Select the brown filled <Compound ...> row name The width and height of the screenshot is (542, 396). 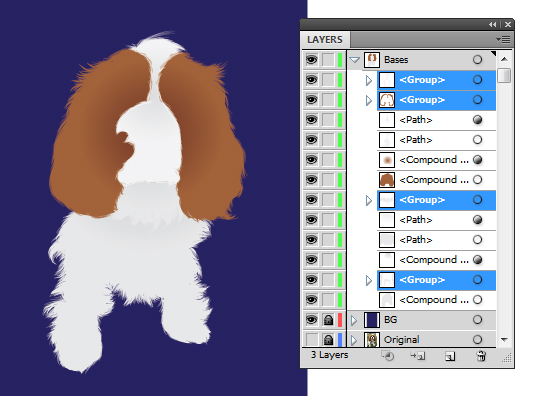[434, 180]
